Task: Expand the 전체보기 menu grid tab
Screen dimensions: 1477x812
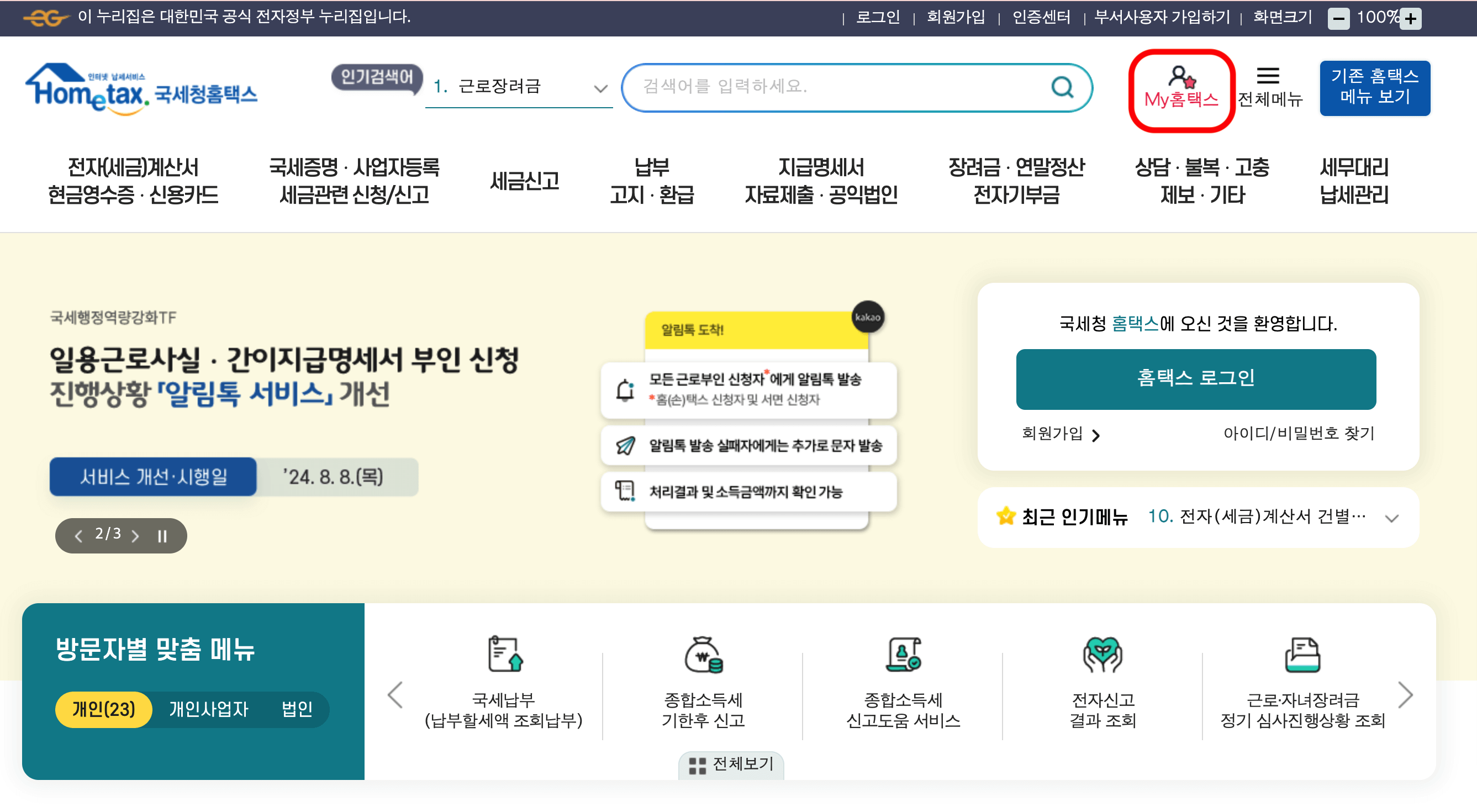Action: (x=731, y=764)
